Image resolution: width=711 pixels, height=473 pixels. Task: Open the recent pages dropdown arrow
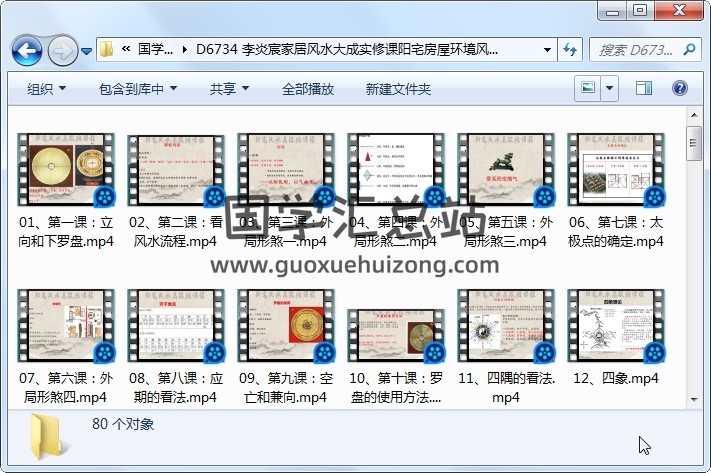coord(87,50)
